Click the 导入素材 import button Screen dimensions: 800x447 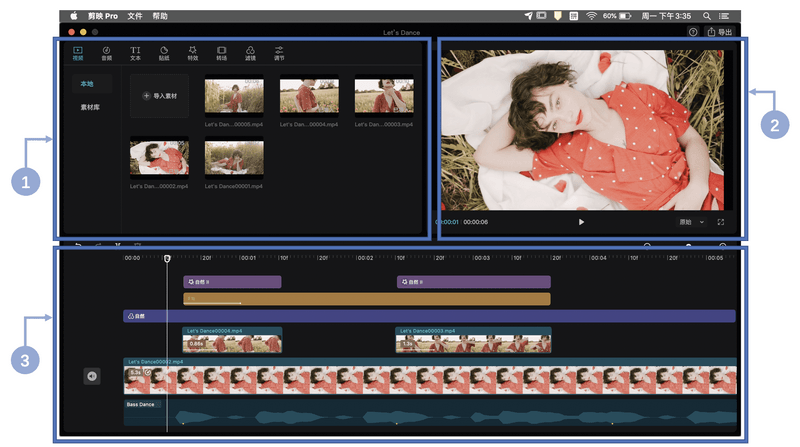159,96
